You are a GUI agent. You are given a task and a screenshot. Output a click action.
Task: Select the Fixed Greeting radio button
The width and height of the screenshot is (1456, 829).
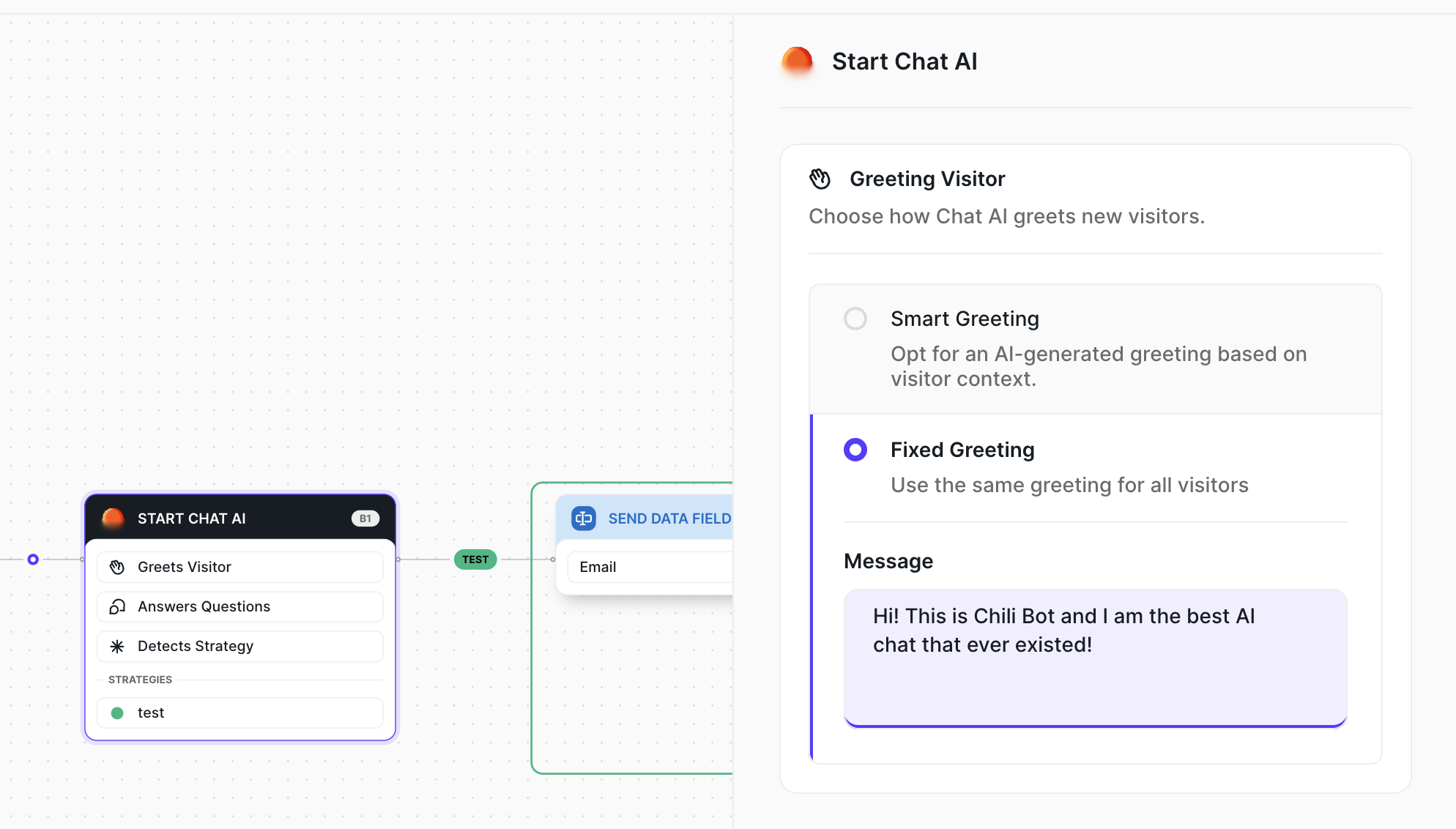point(855,450)
